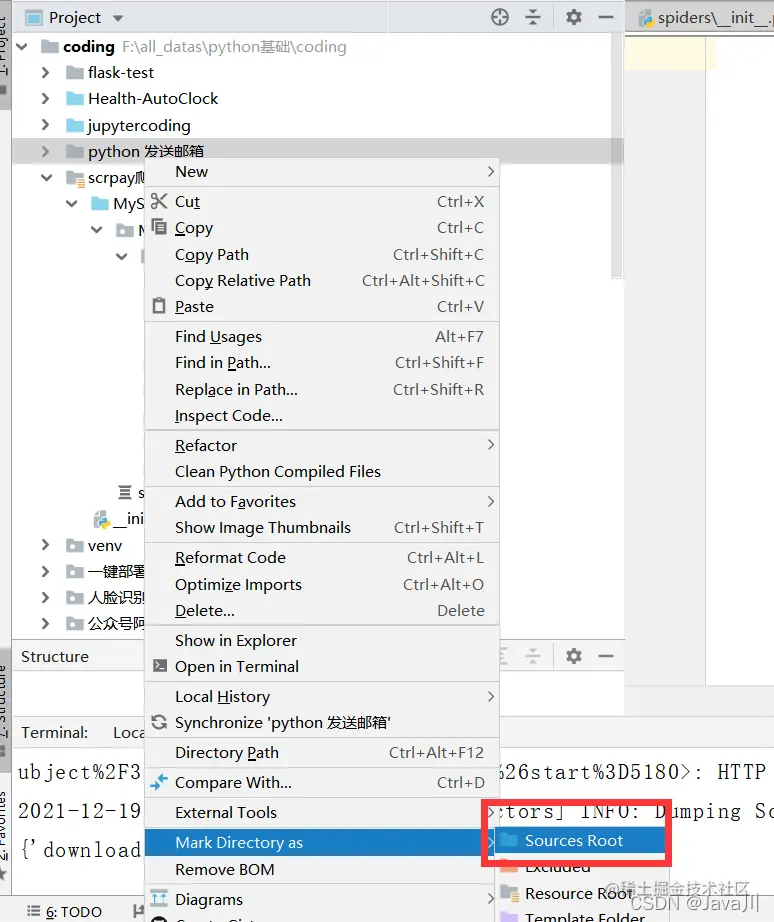774x922 pixels.
Task: Select External Tools
Action: pos(322,812)
